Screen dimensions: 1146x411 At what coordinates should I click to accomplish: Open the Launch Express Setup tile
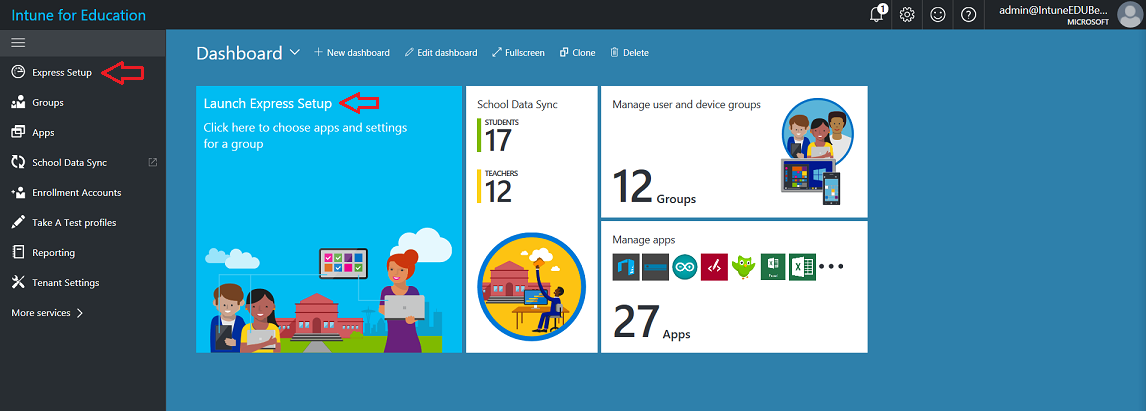(x=329, y=219)
